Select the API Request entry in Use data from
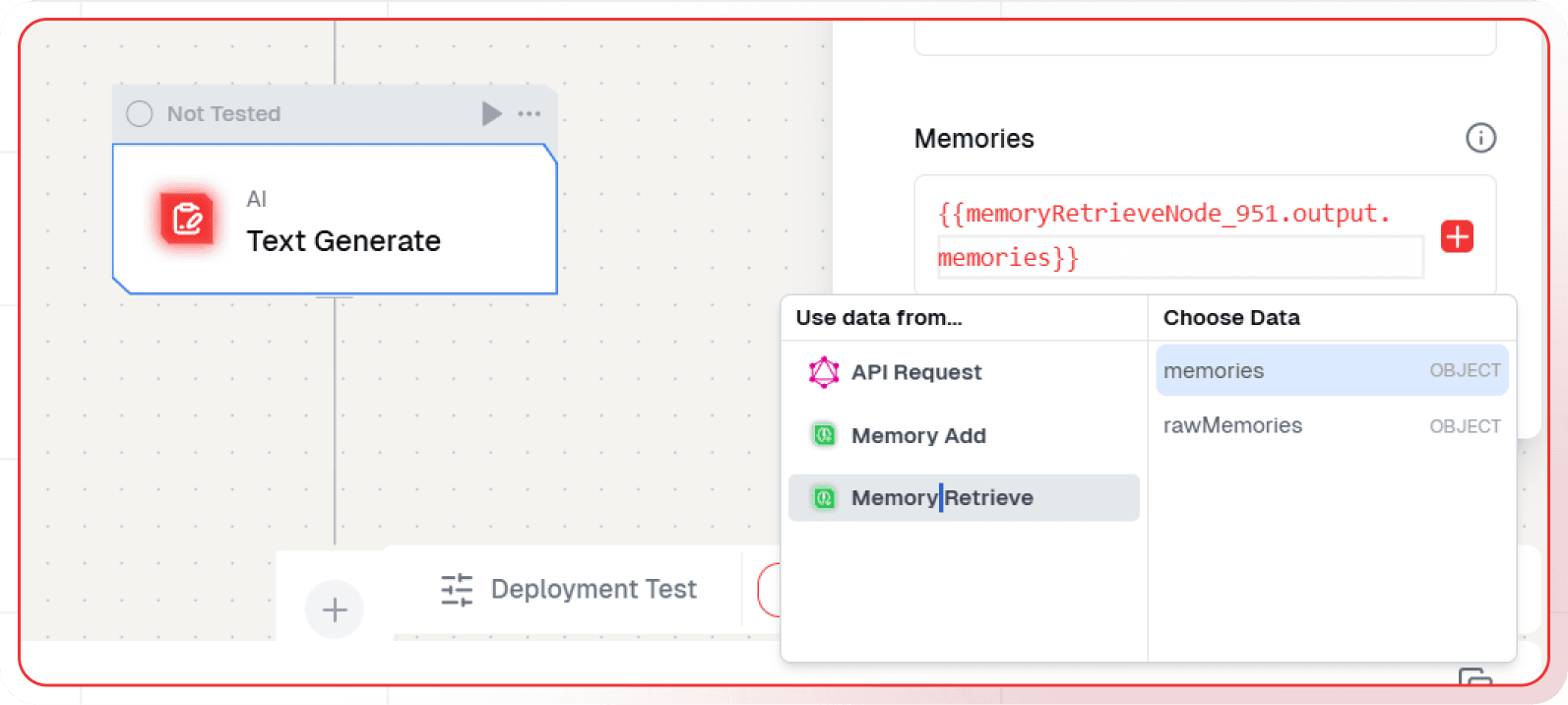The image size is (1568, 705). [915, 371]
